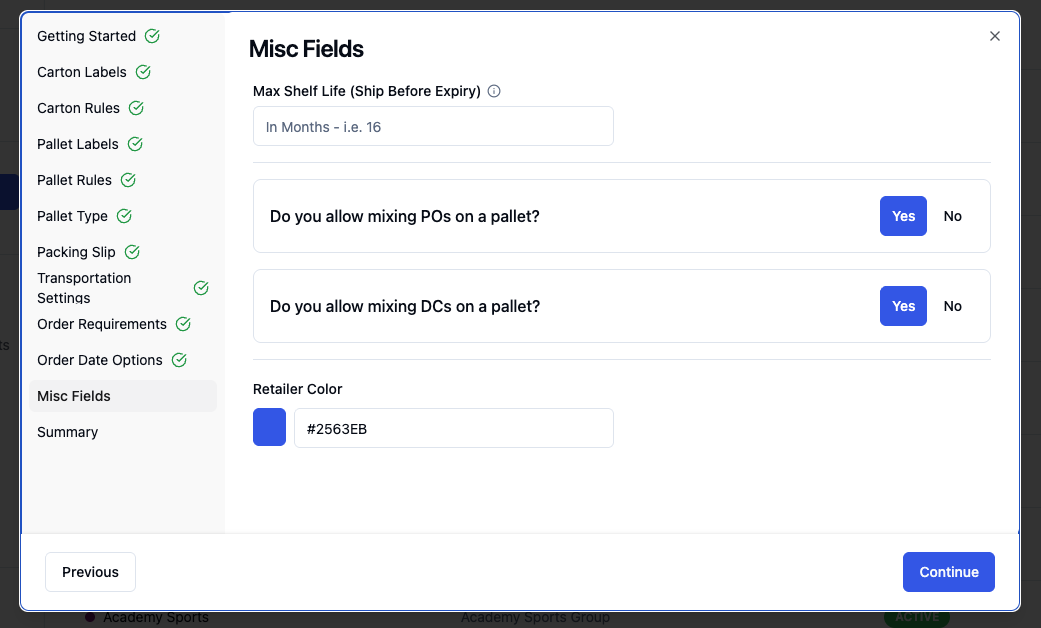The width and height of the screenshot is (1041, 628).
Task: Click the checkmark icon by Transportation Settings
Action: (201, 287)
